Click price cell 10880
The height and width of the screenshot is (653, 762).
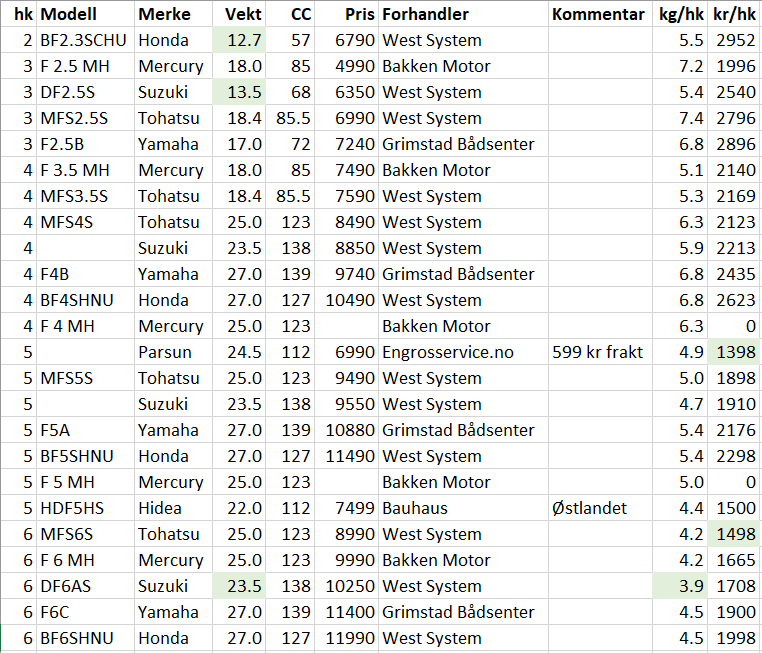tap(346, 430)
